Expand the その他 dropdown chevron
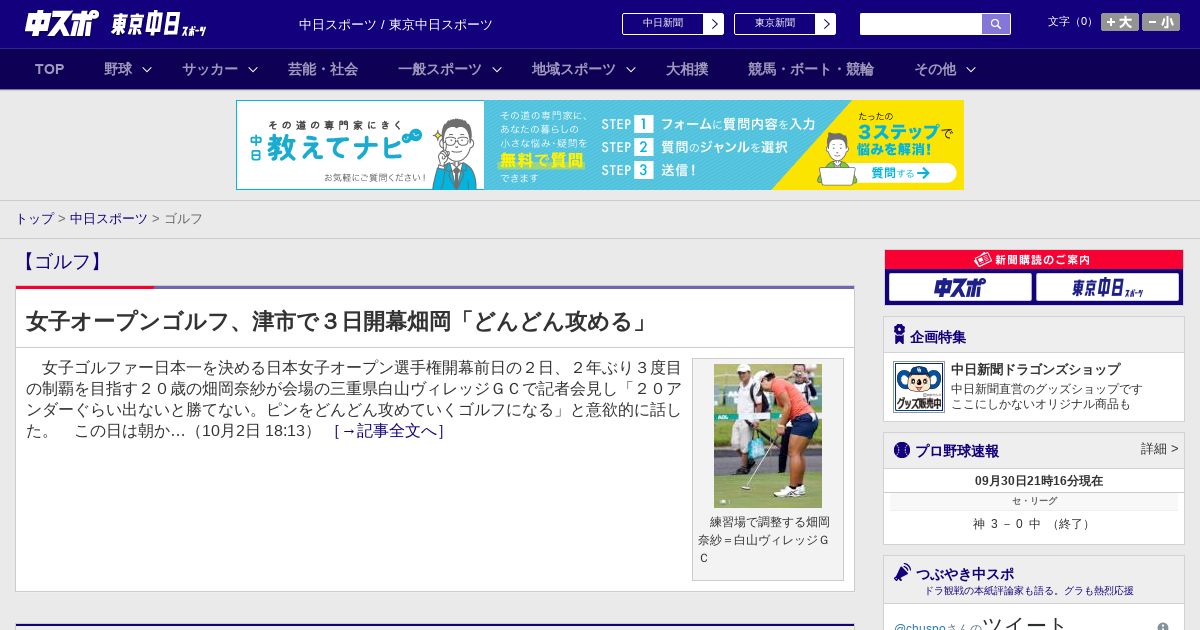The height and width of the screenshot is (630, 1200). [x=971, y=69]
